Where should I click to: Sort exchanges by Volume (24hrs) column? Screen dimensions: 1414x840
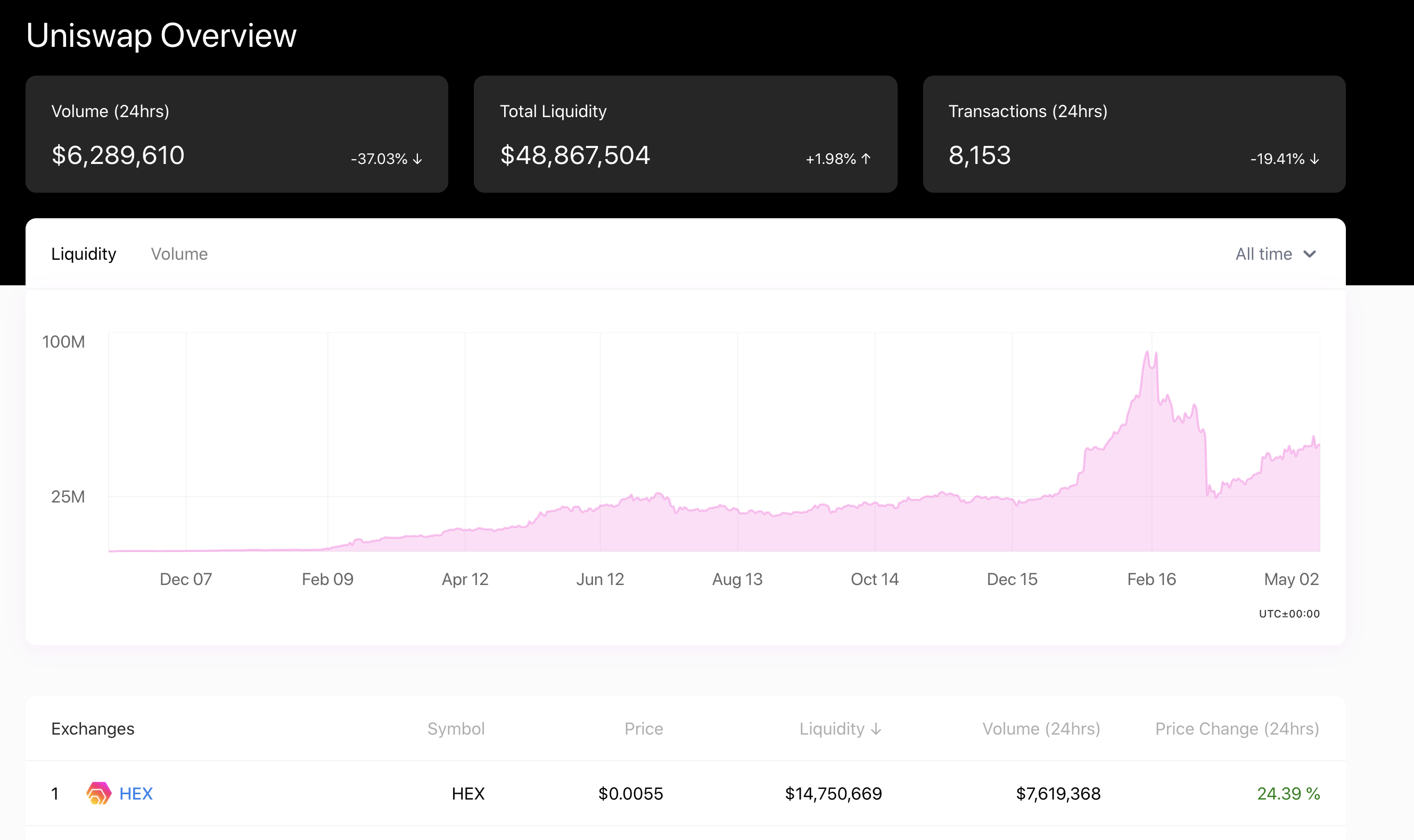click(x=1041, y=729)
